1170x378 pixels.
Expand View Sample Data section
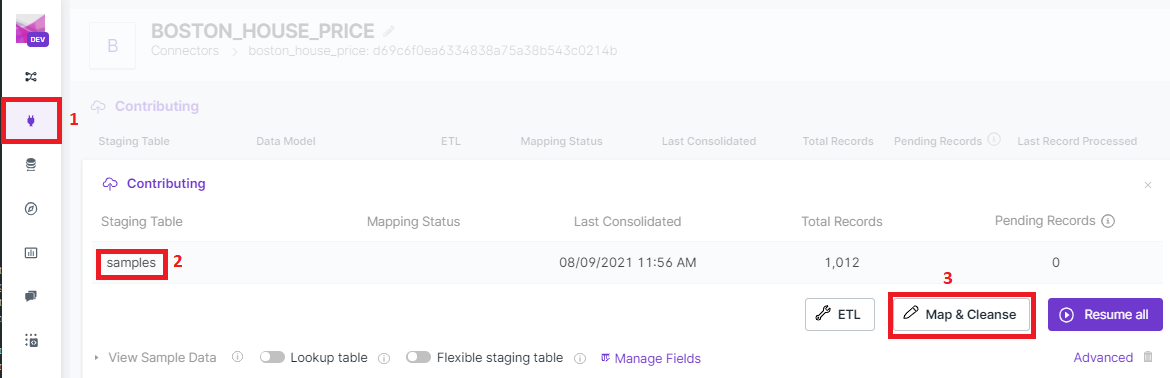point(156,358)
